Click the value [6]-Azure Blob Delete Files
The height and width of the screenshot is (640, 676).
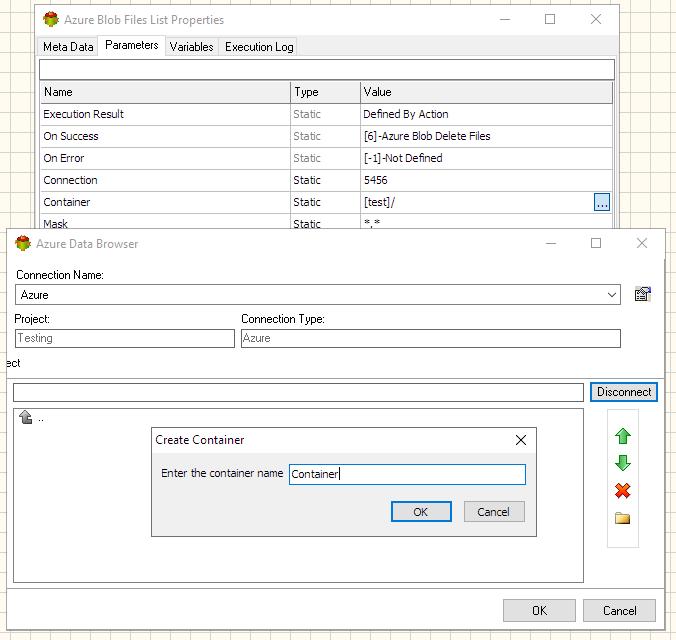(427, 136)
